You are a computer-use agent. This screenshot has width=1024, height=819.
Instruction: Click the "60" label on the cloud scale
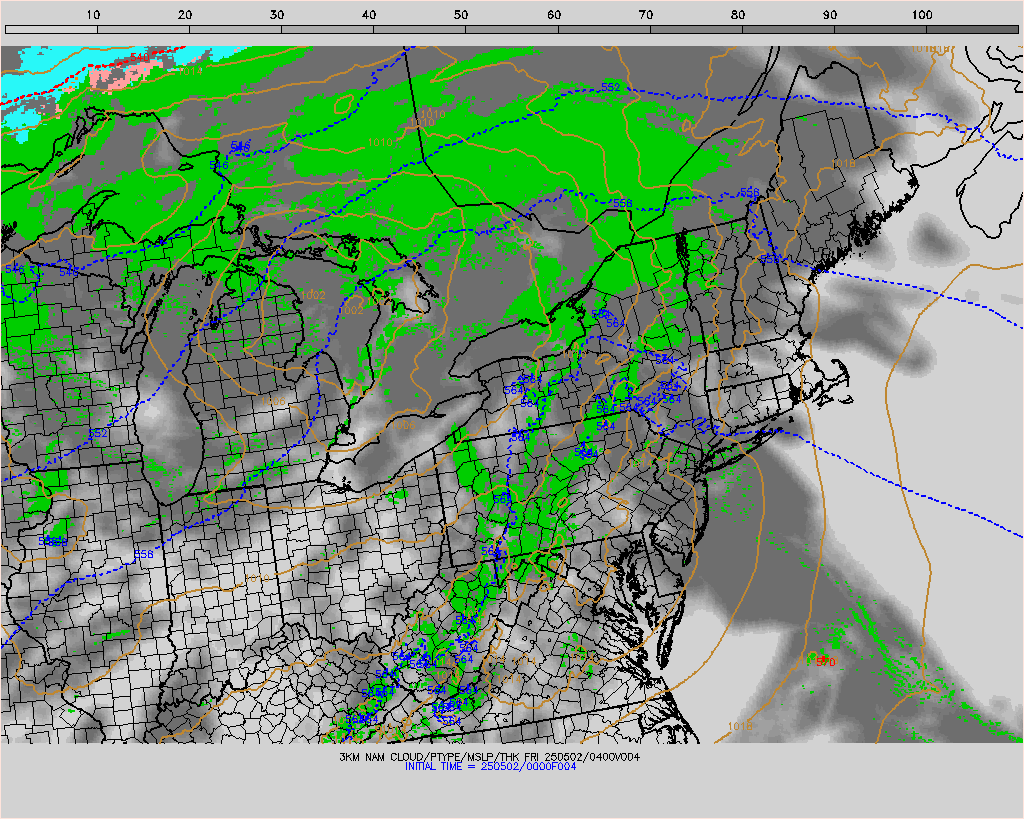click(554, 14)
